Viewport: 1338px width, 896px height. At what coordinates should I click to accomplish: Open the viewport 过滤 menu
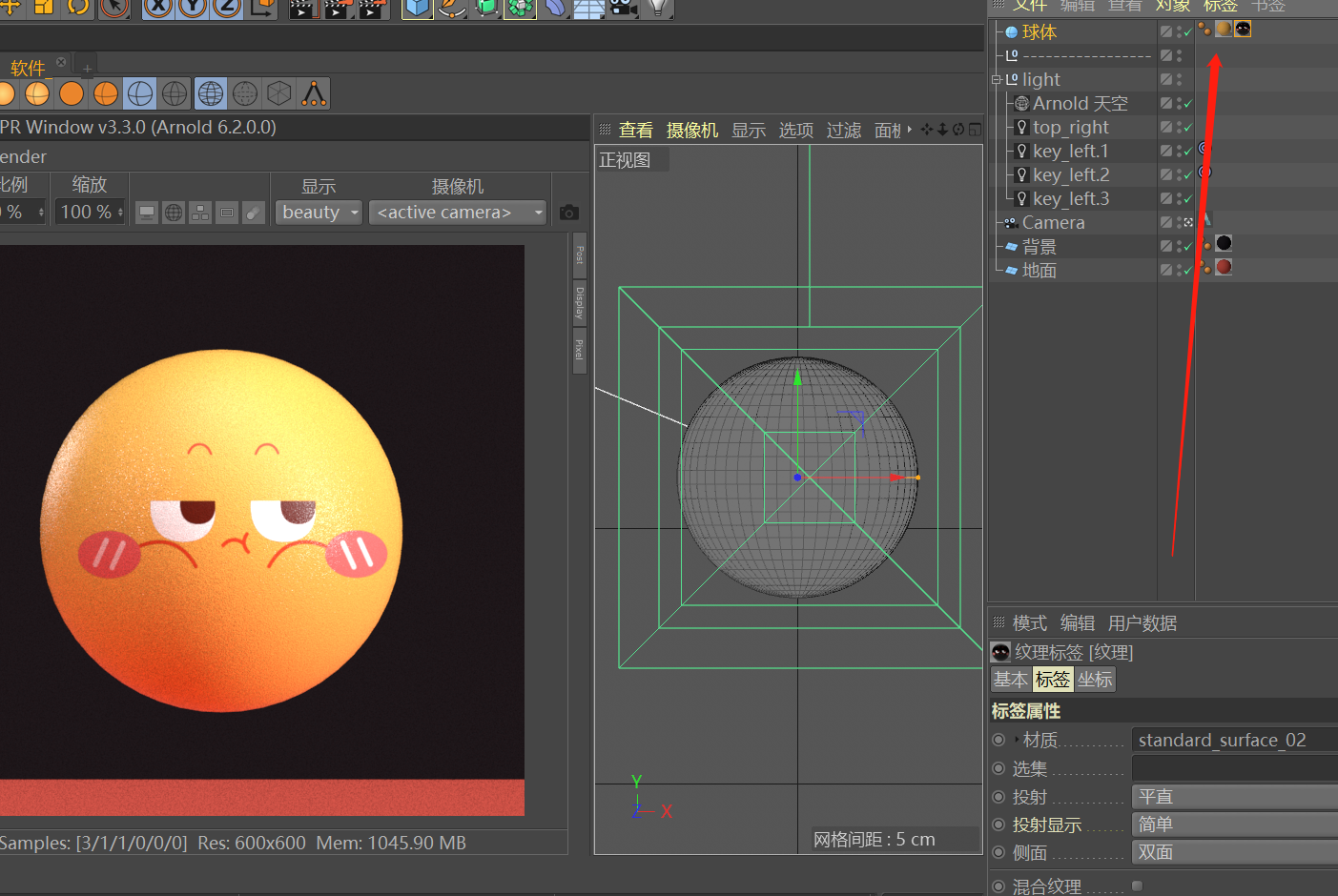843,130
